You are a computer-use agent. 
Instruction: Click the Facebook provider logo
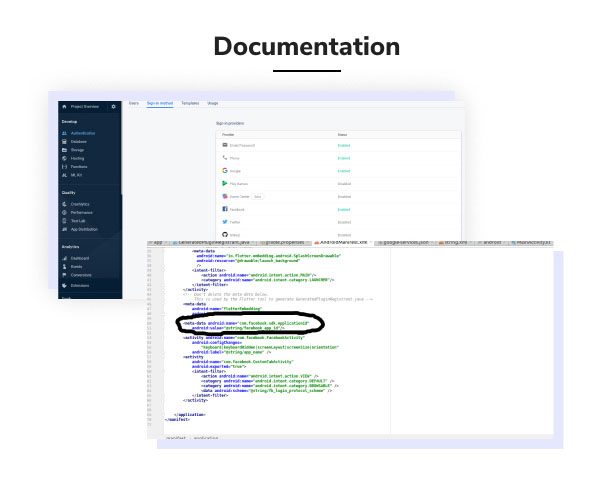coord(225,209)
